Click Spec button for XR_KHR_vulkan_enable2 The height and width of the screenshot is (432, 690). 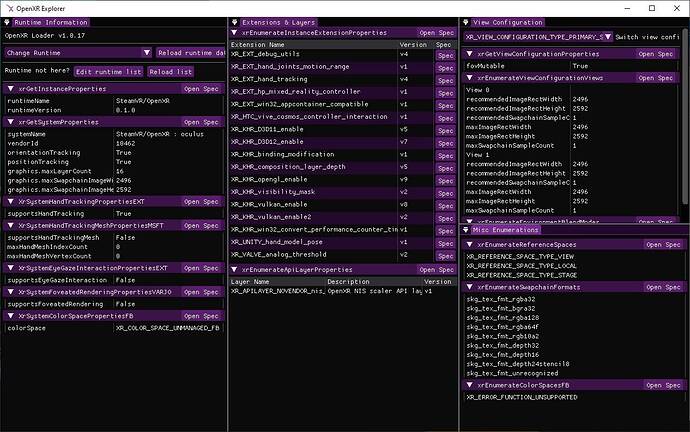point(445,219)
